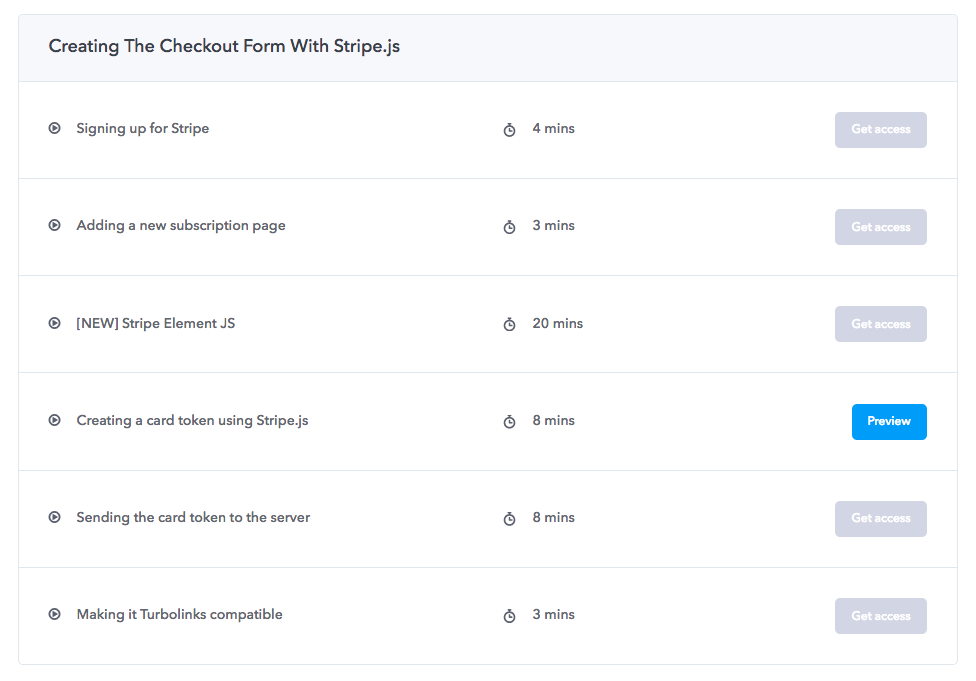Open the Making it Turbolinks compatible title

point(179,615)
